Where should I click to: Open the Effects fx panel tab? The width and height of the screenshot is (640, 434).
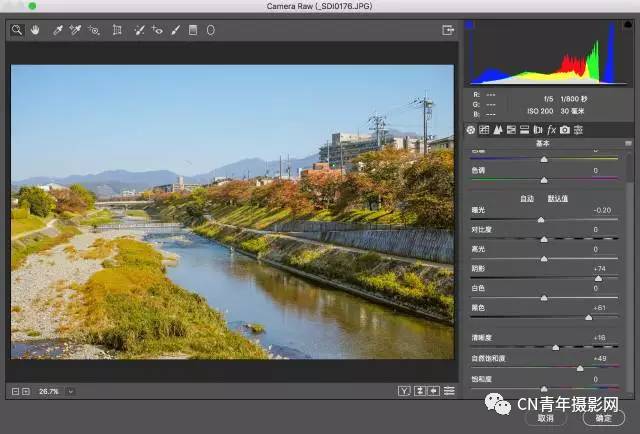[x=551, y=130]
